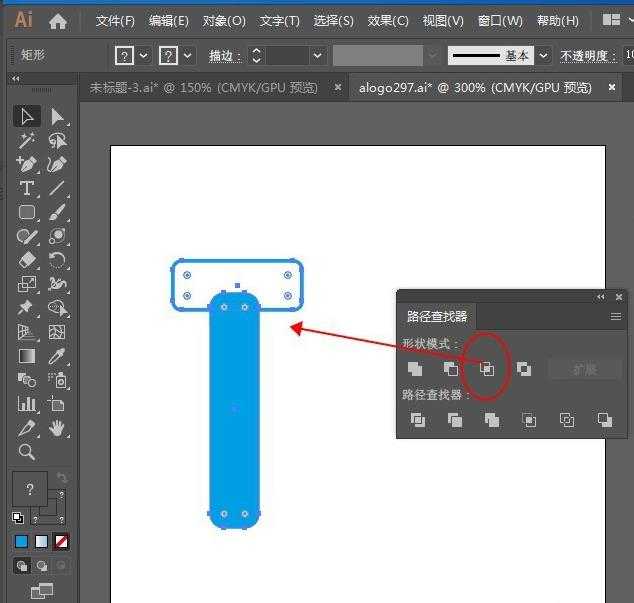Click the Intersect shape mode icon

(x=487, y=369)
